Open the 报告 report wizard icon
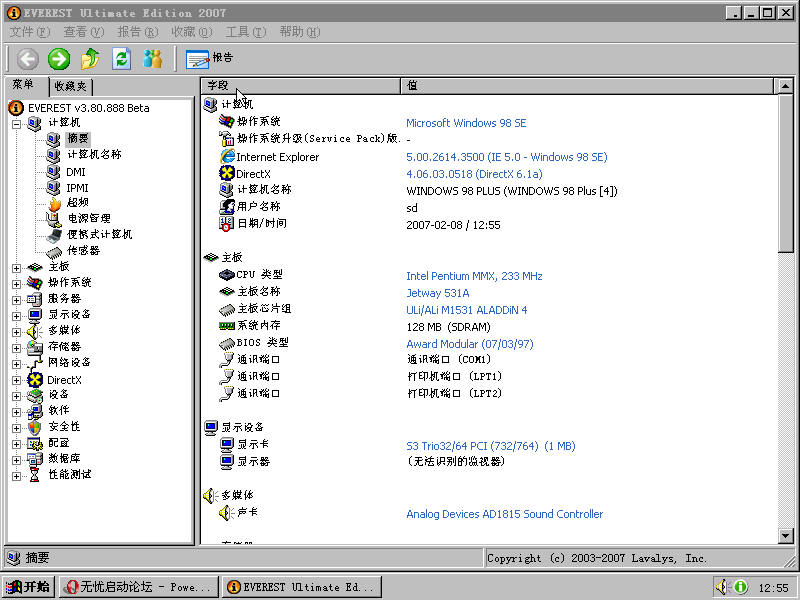This screenshot has height=600, width=800. pyautogui.click(x=209, y=59)
